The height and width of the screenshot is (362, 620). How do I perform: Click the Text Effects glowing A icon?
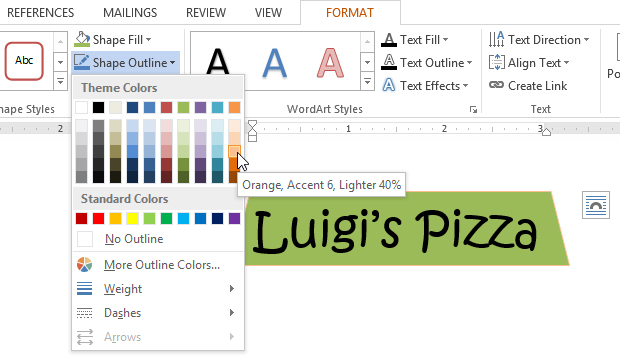click(389, 85)
